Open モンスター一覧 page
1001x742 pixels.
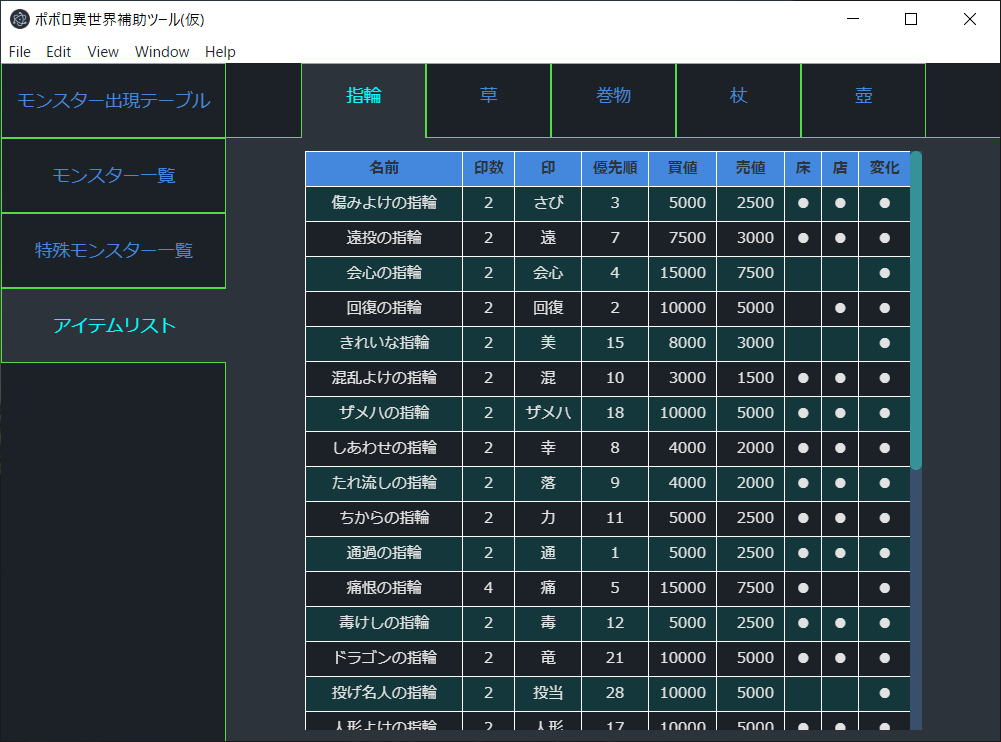coord(114,176)
